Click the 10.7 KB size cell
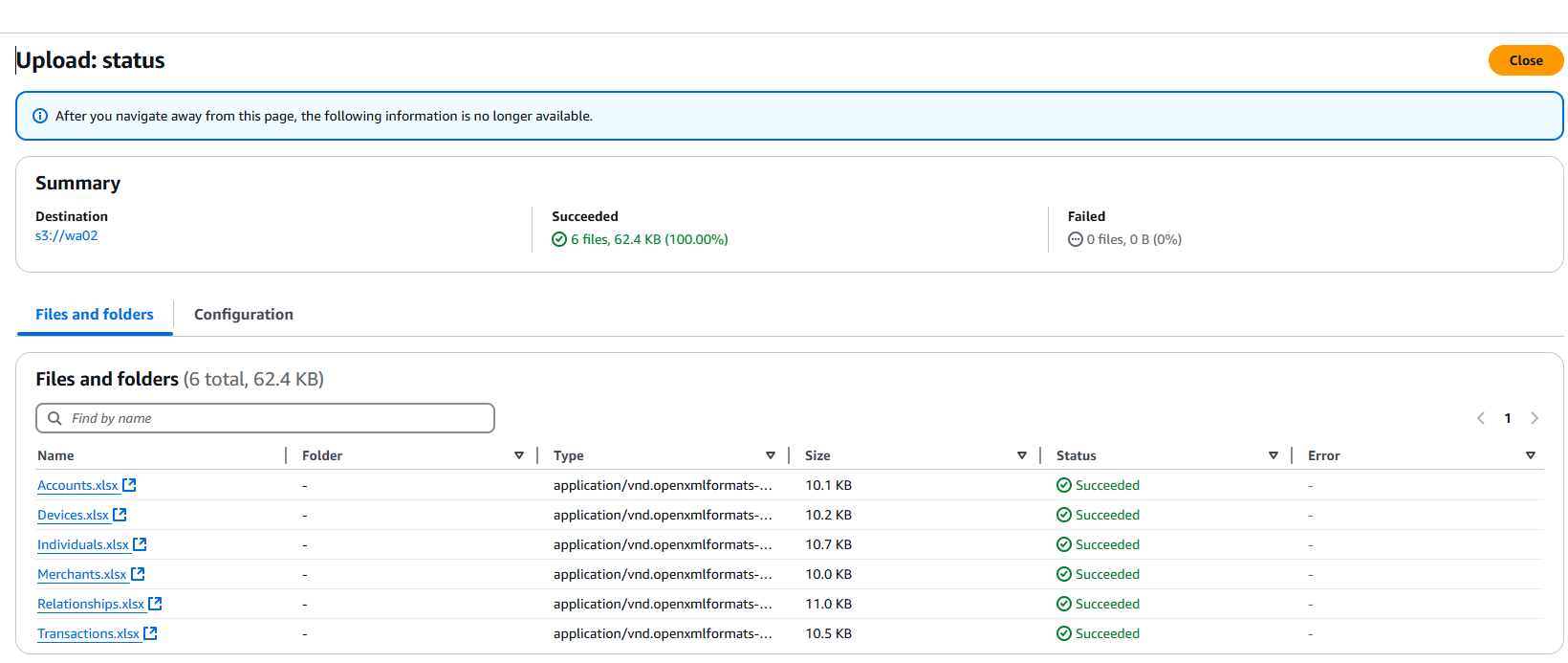1568x663 pixels. click(x=828, y=544)
